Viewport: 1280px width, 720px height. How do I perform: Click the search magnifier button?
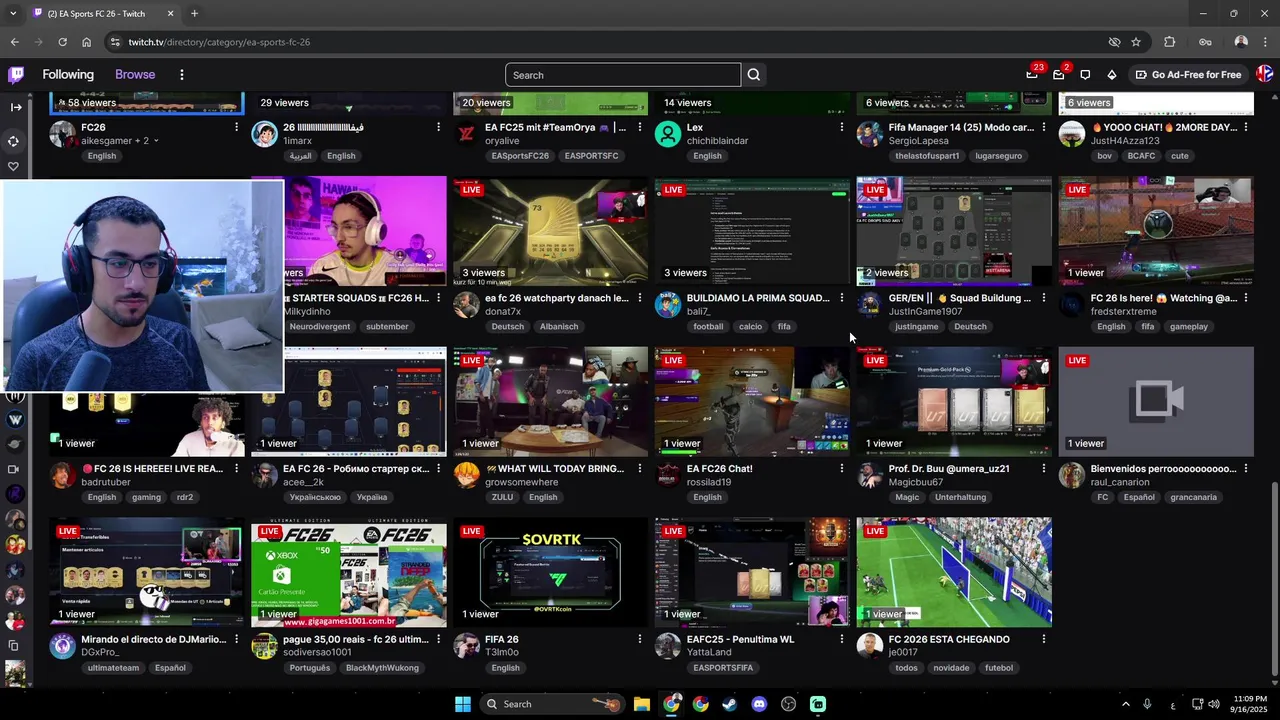click(754, 75)
